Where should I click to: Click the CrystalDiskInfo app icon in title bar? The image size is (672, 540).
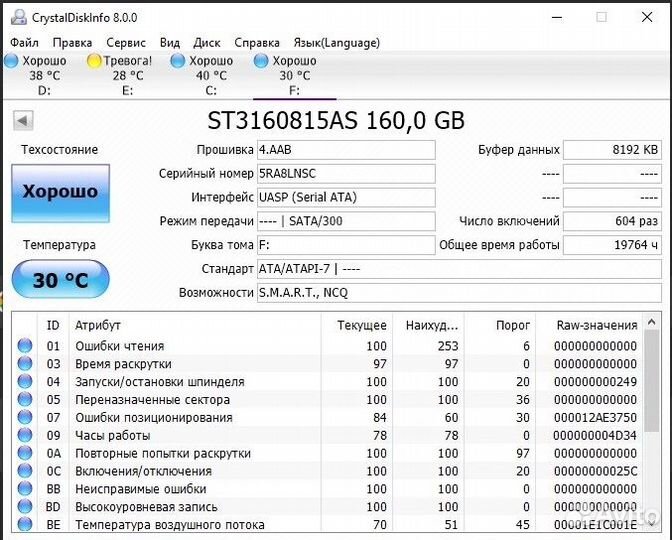click(x=19, y=17)
